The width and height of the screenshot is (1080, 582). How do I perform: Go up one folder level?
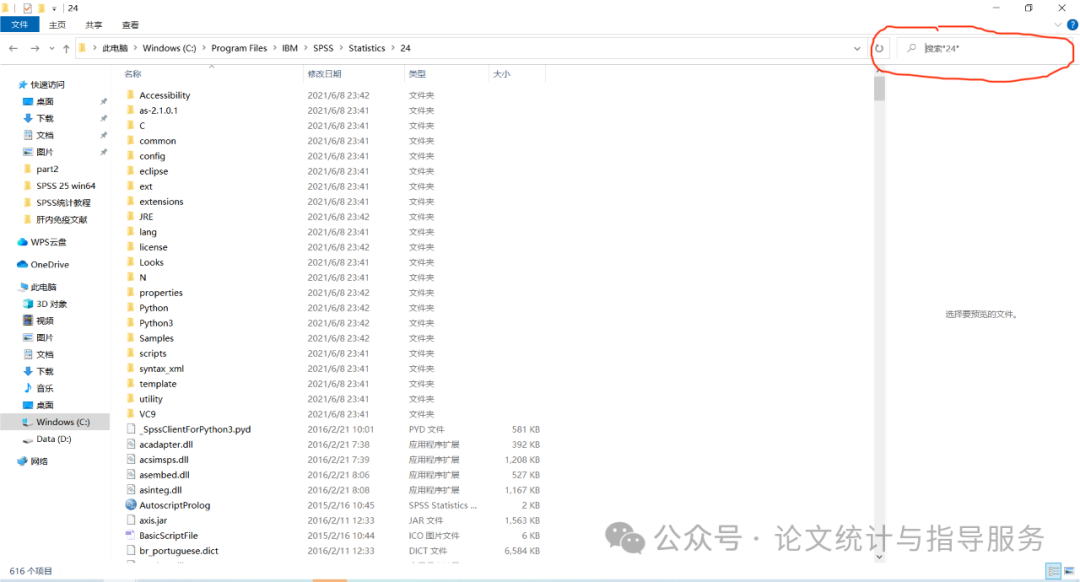point(66,48)
